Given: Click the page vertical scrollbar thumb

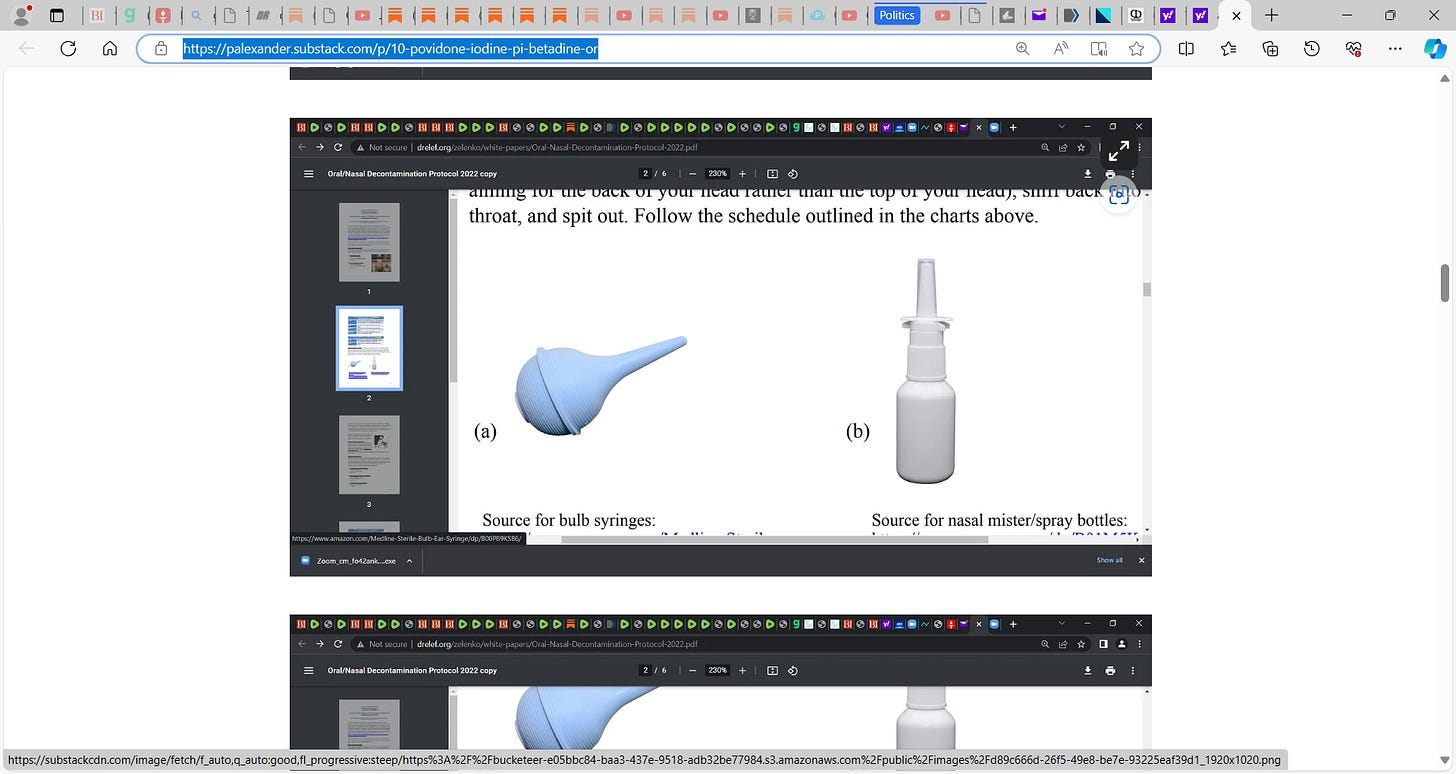Looking at the screenshot, I should tap(1445, 283).
